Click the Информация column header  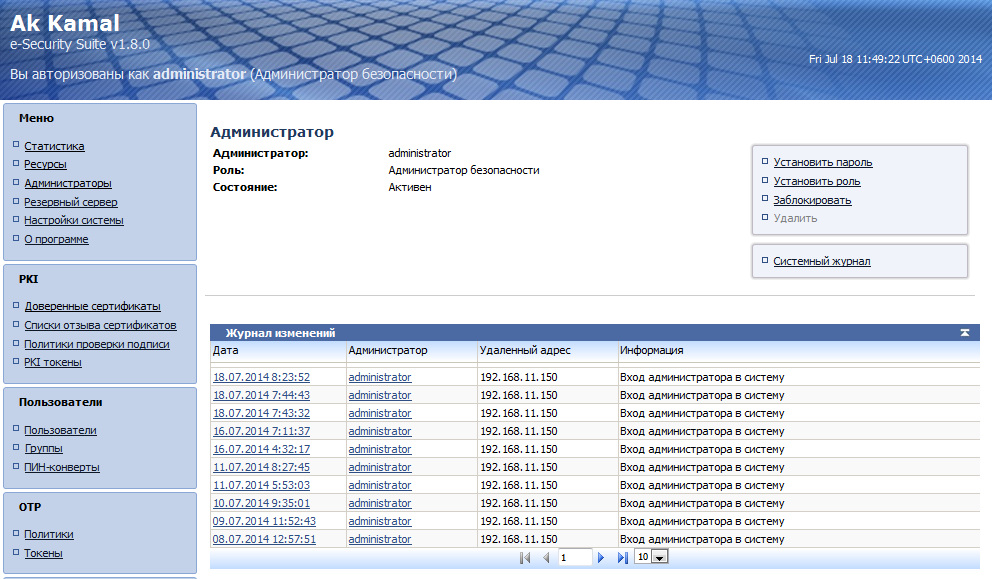click(x=652, y=351)
